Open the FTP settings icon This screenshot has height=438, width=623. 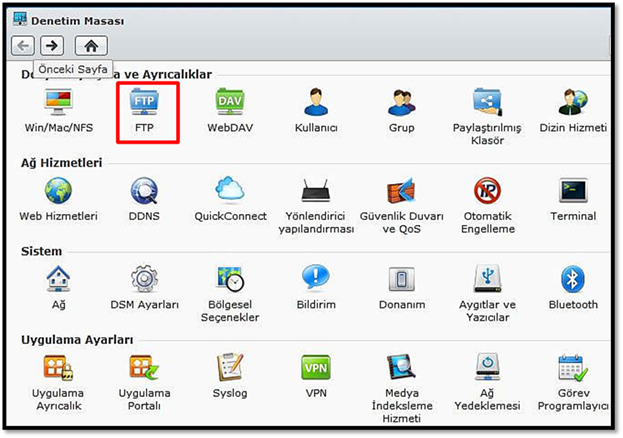coord(146,105)
